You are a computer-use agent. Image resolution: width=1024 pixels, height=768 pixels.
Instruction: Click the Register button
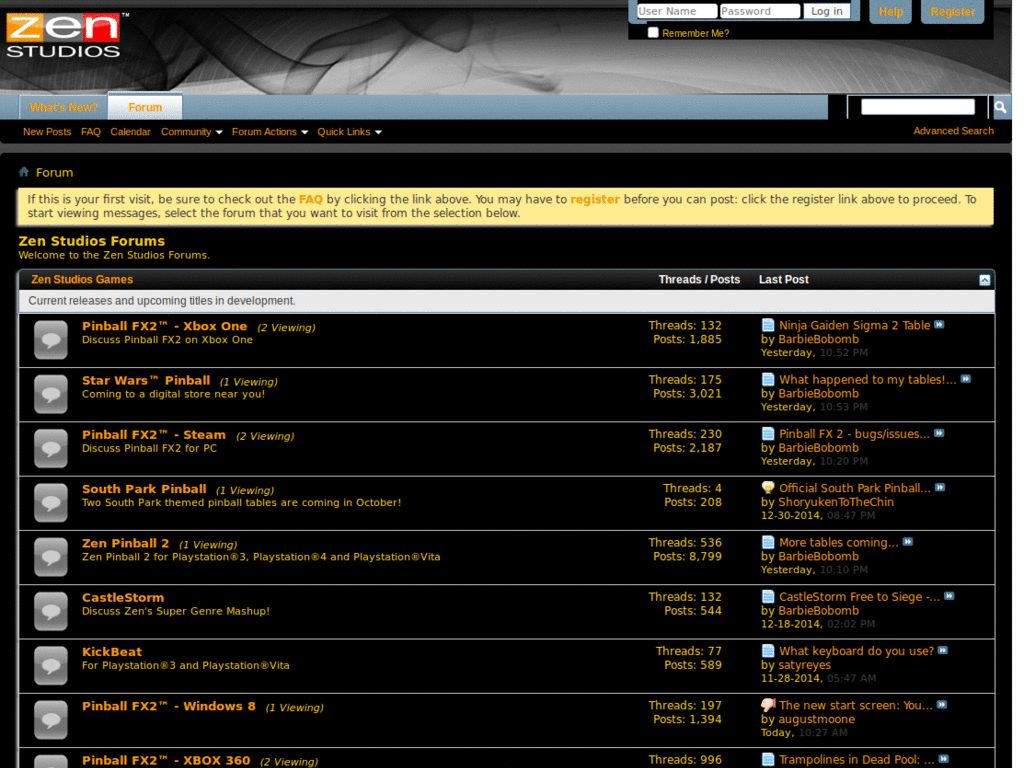[x=952, y=12]
